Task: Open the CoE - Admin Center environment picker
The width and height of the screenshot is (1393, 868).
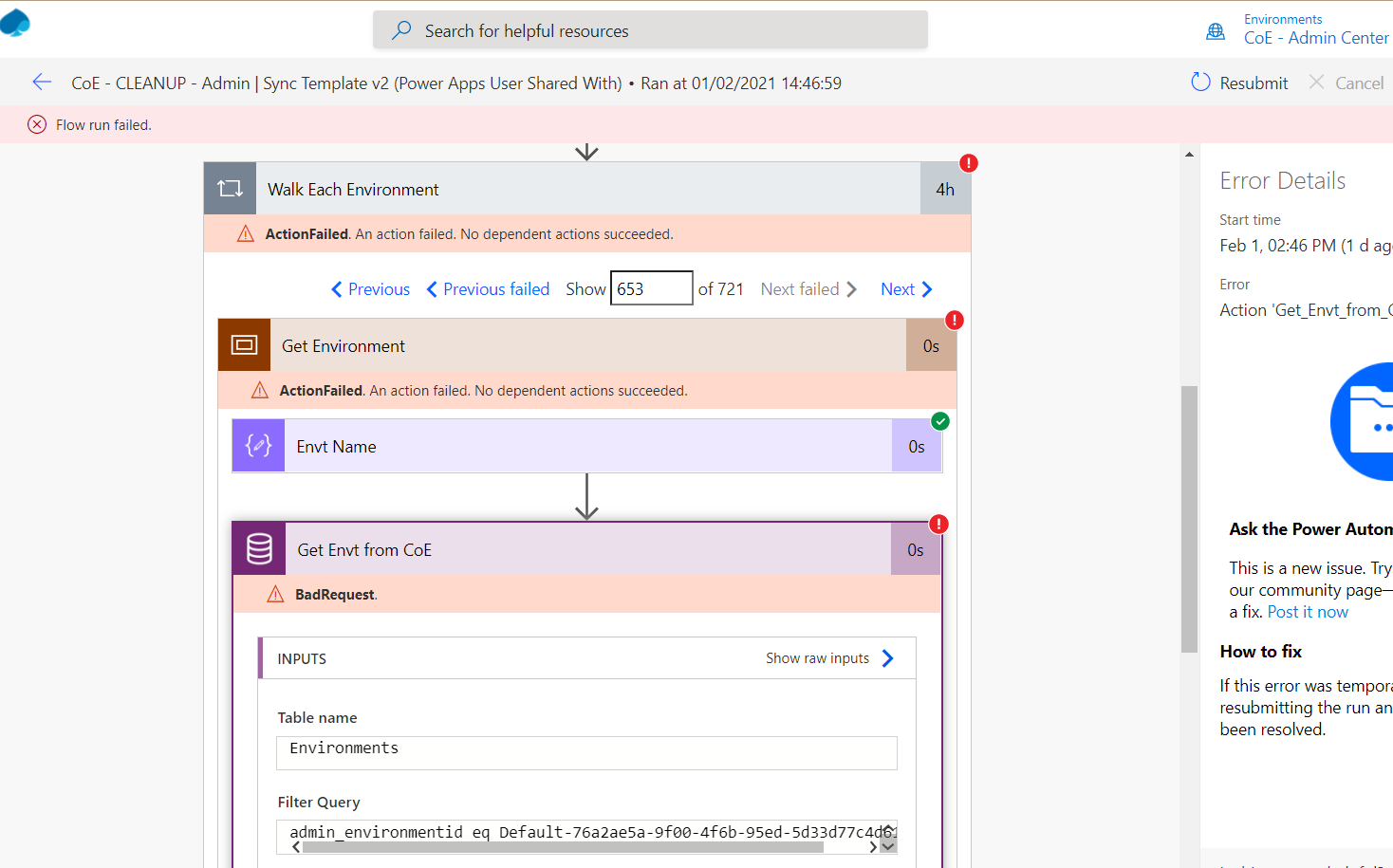Action: 1316,38
